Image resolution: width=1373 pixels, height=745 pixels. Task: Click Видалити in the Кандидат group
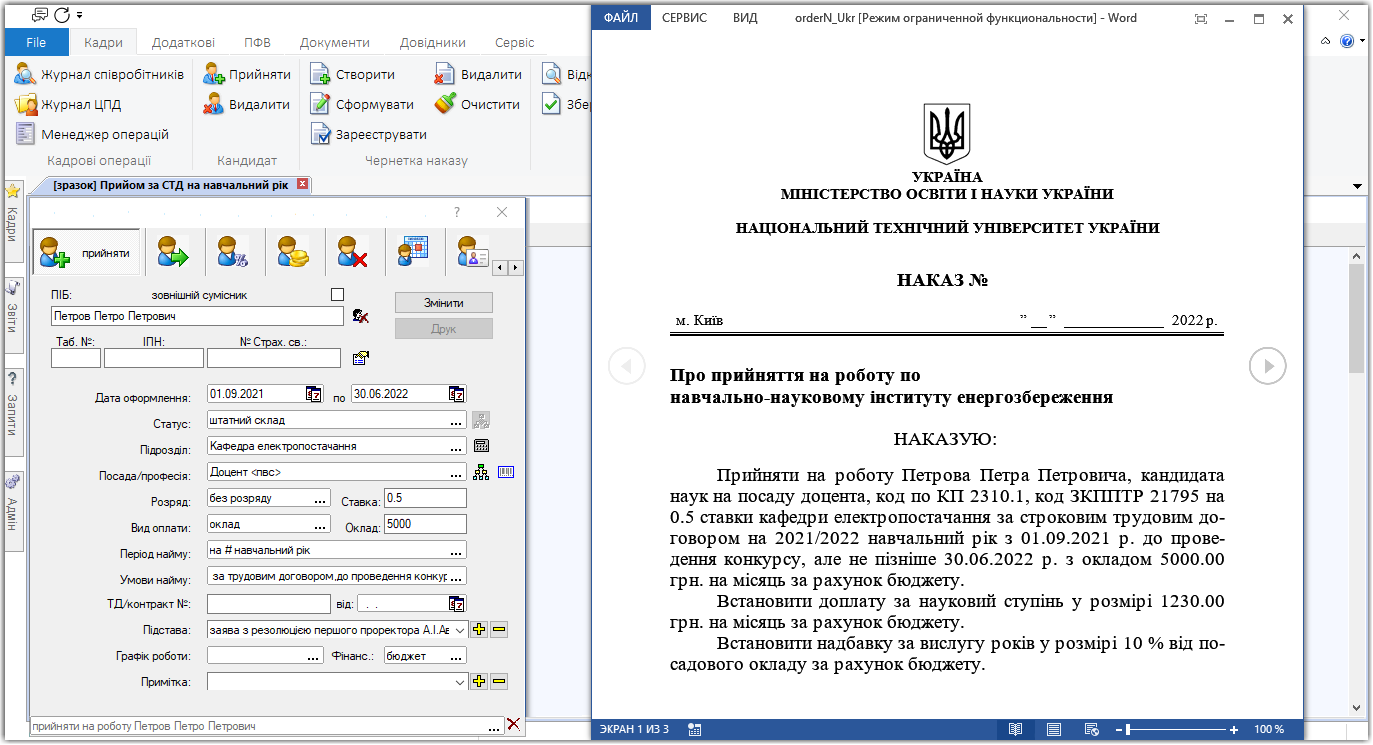click(247, 104)
